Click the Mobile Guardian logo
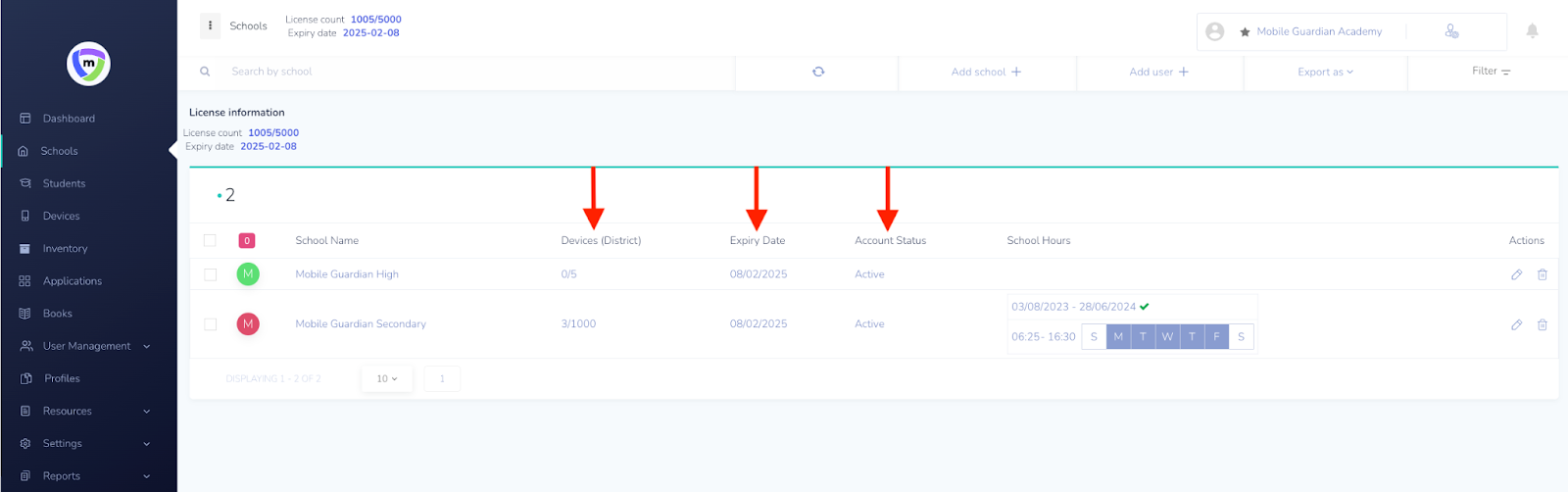The image size is (1568, 492). point(88,64)
